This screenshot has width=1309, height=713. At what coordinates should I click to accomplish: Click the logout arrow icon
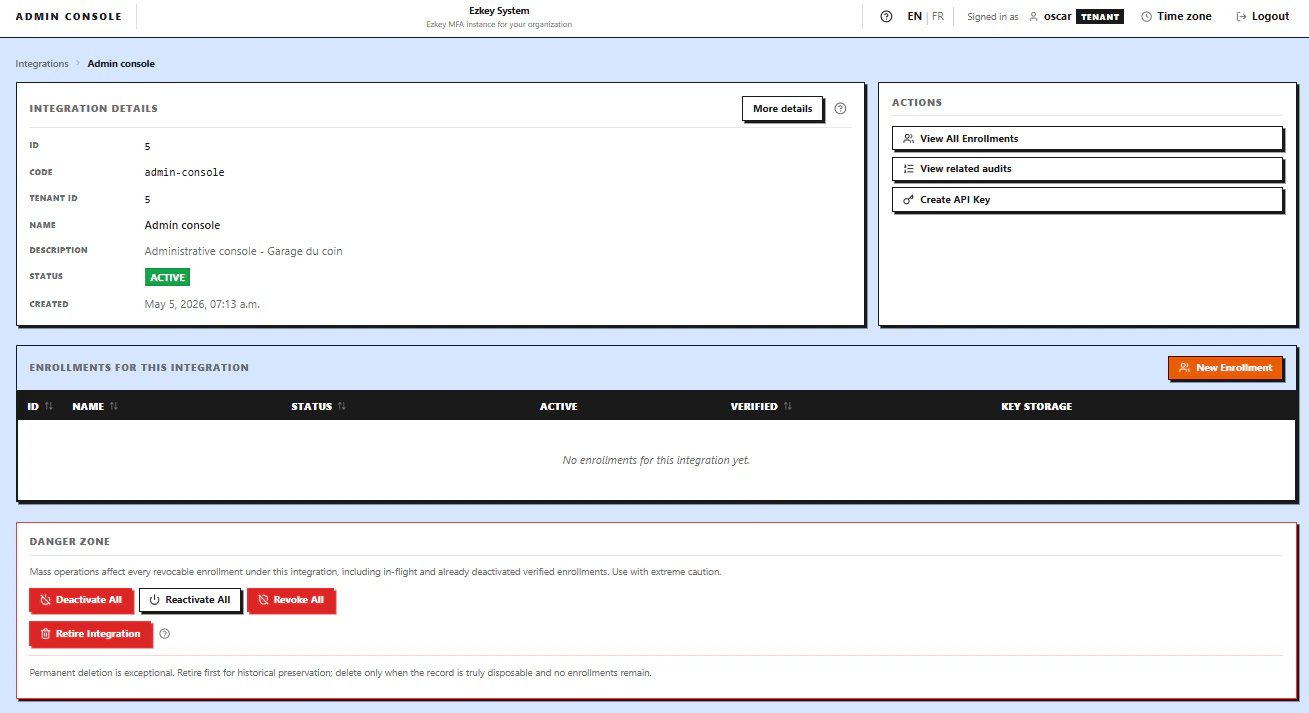coord(1241,17)
